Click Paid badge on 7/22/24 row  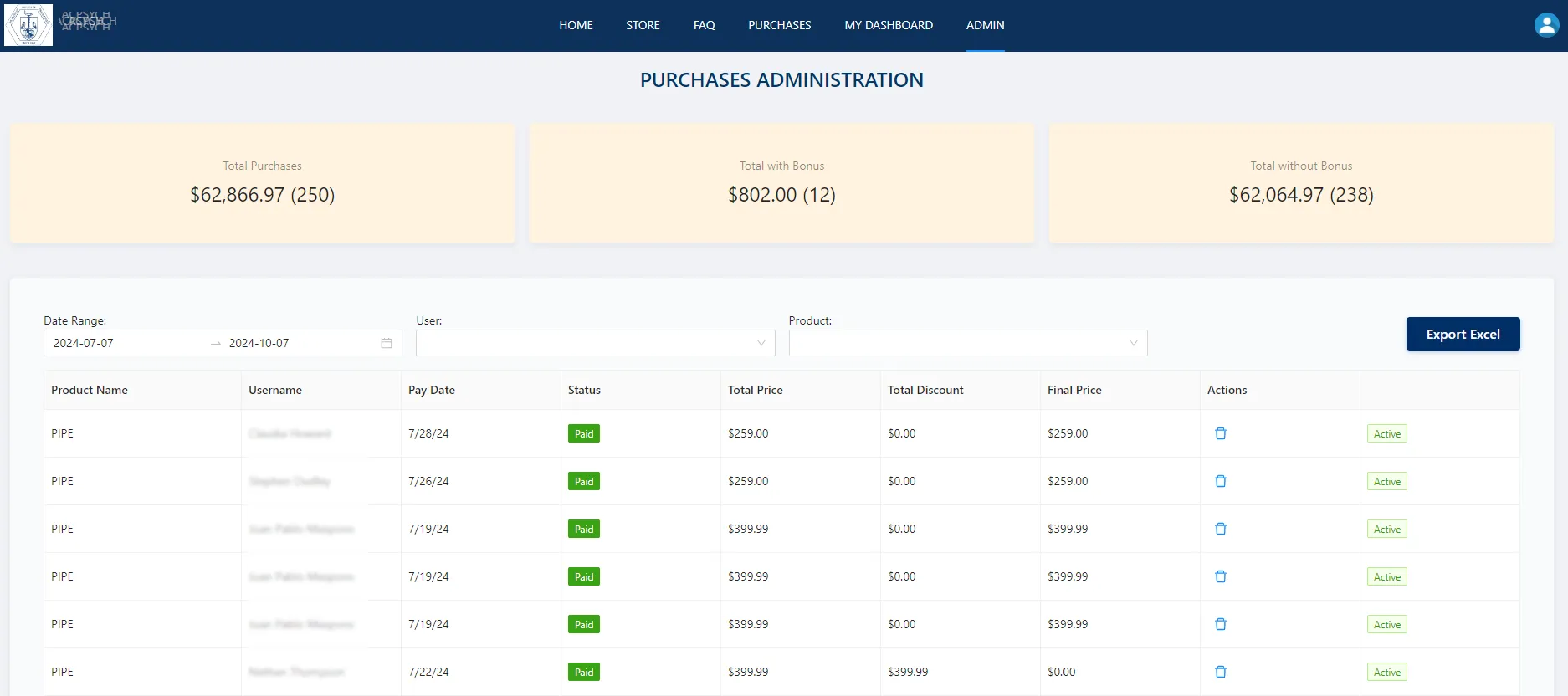(584, 672)
